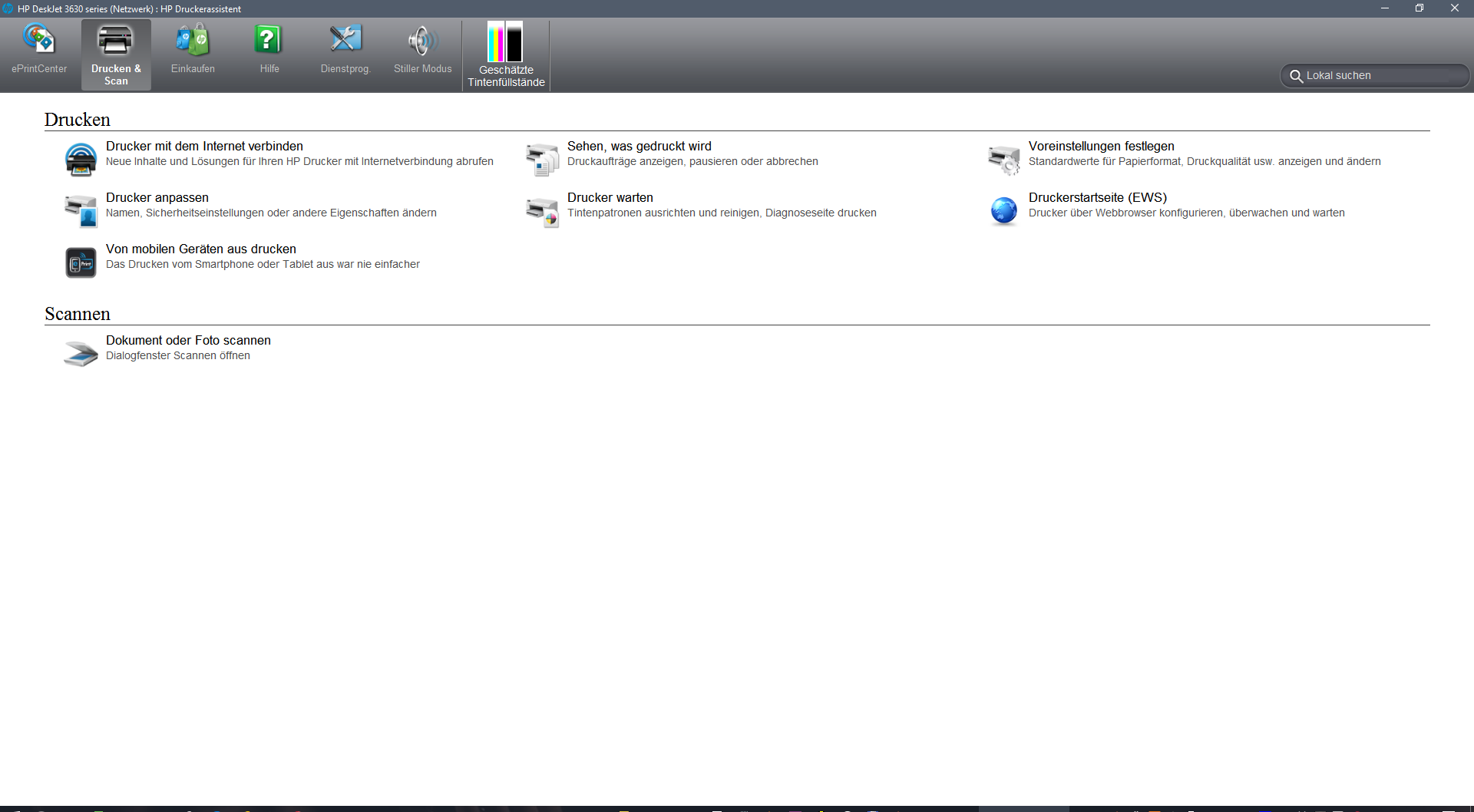The image size is (1474, 812).
Task: Click the text 'Neue Inhalte und Lösungen für Ihren HP Drucker'
Action: (223, 161)
